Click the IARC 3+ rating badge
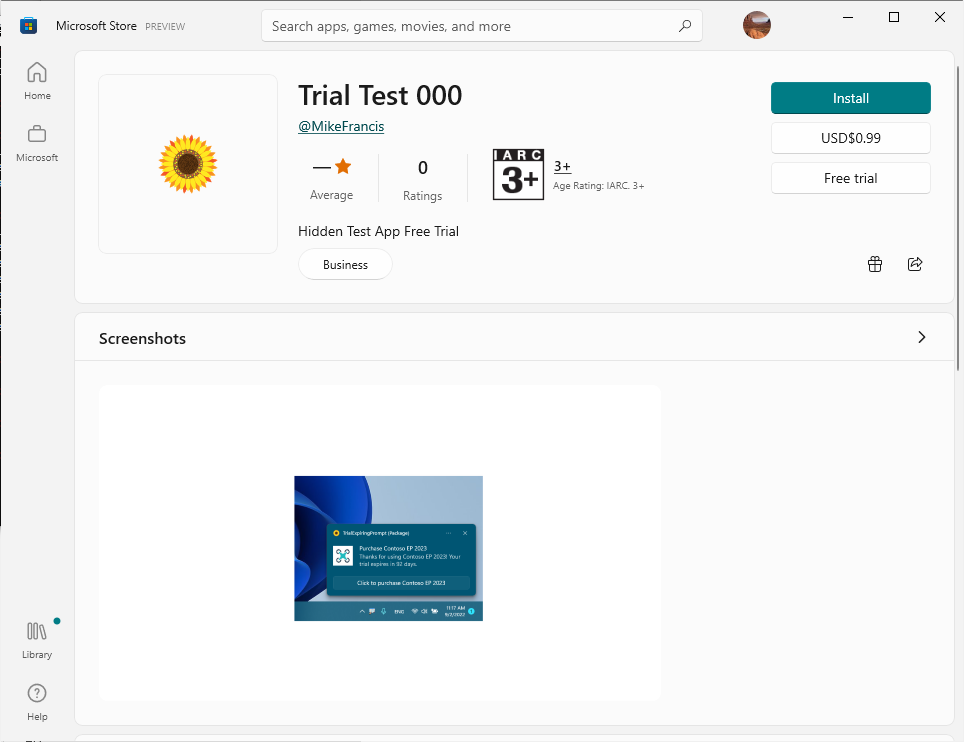Screen dimensions: 964x742 (x=518, y=174)
